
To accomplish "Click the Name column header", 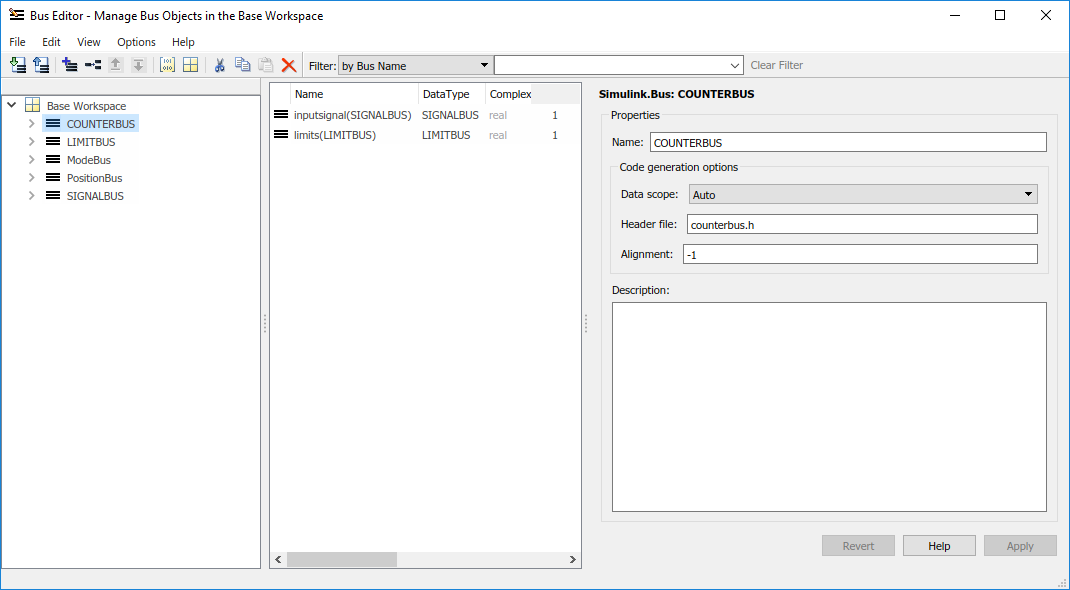I will [x=354, y=94].
